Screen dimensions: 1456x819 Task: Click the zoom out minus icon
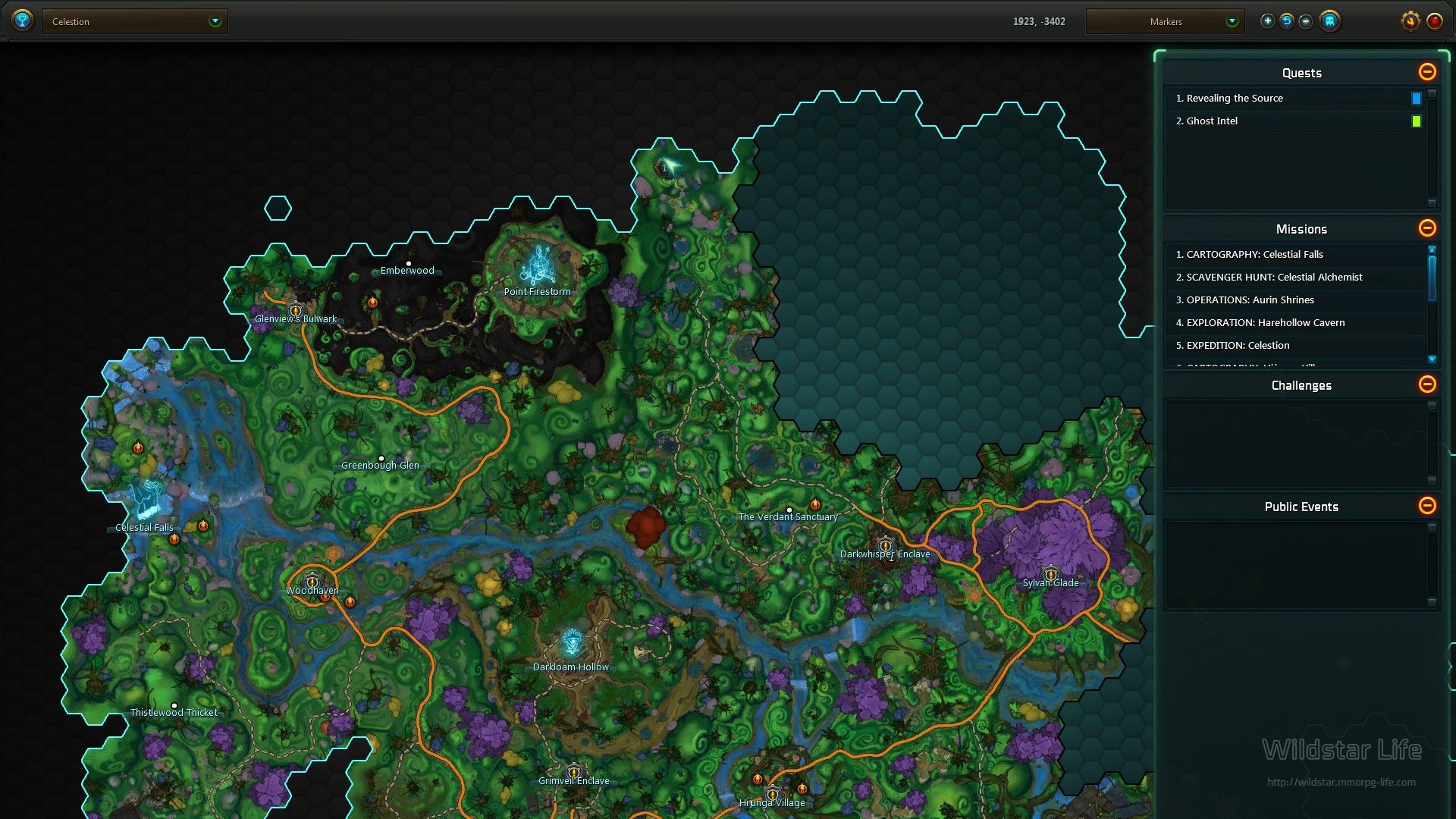tap(1306, 21)
